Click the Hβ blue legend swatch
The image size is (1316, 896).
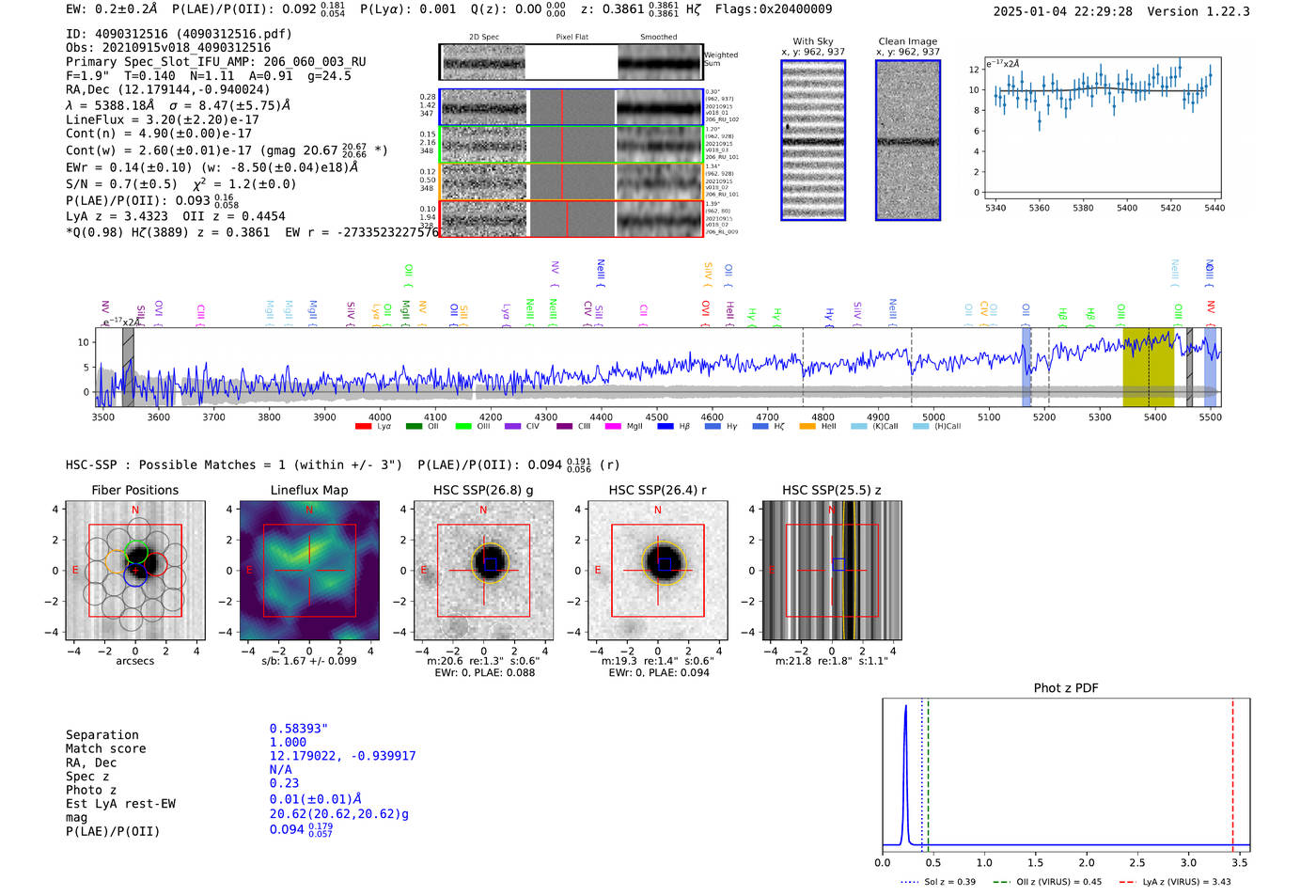[666, 427]
